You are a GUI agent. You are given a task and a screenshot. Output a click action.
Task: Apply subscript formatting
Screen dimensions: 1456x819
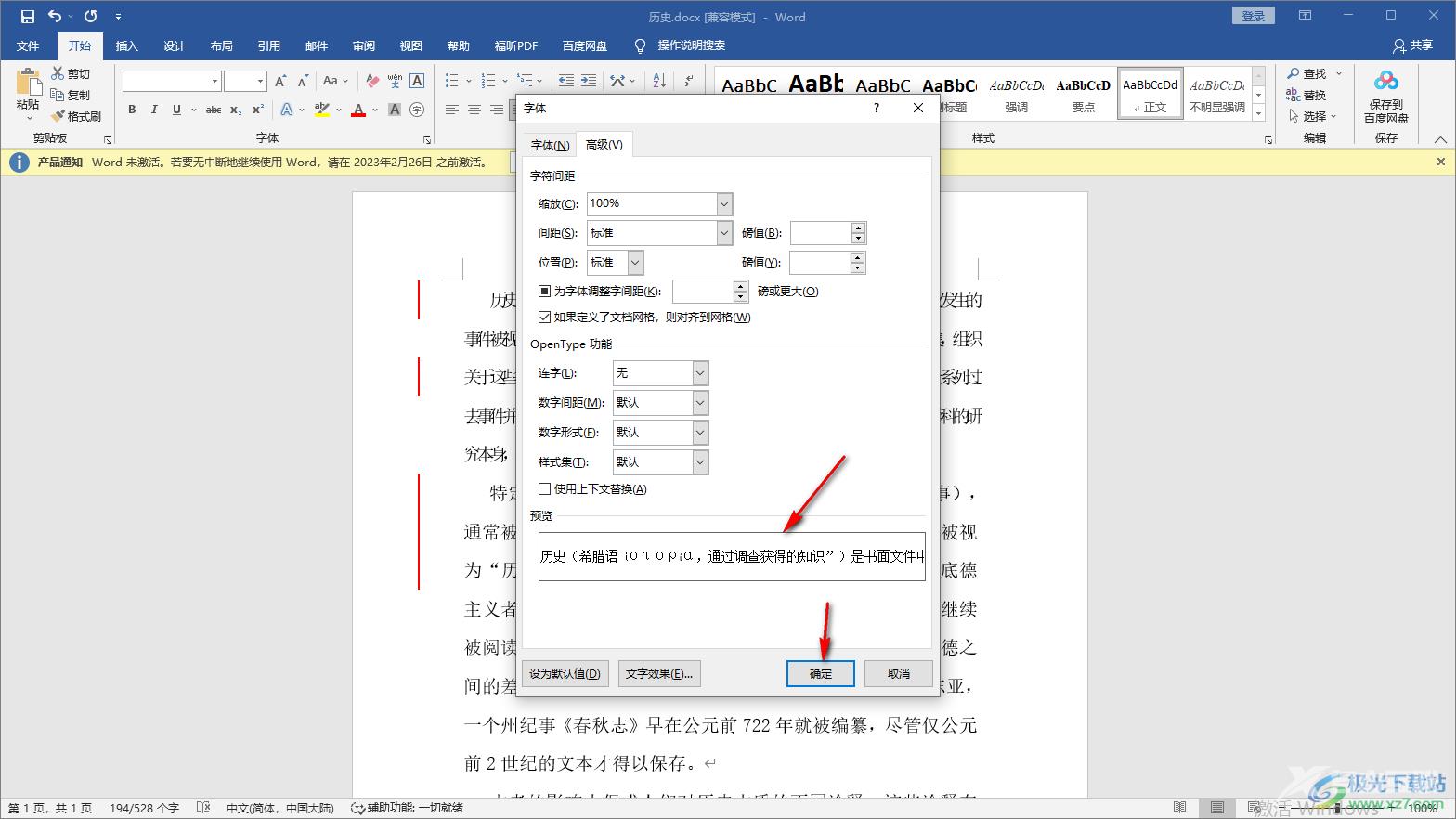(236, 110)
